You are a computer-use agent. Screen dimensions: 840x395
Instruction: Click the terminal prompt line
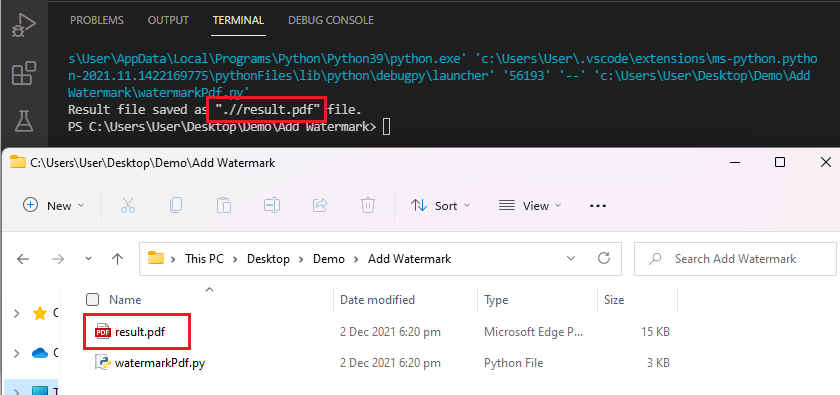coord(229,127)
